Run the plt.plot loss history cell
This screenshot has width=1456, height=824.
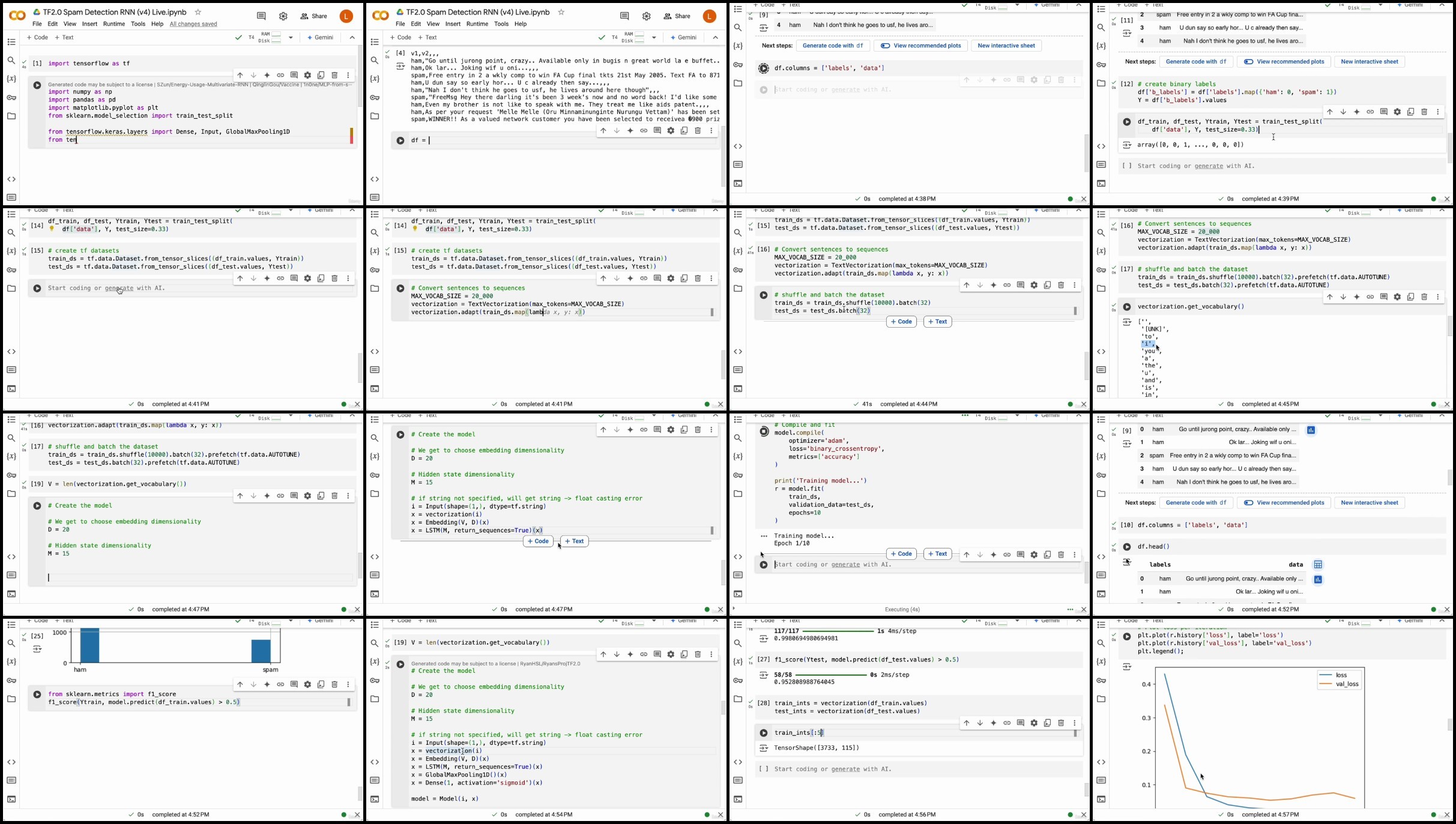tap(1126, 637)
